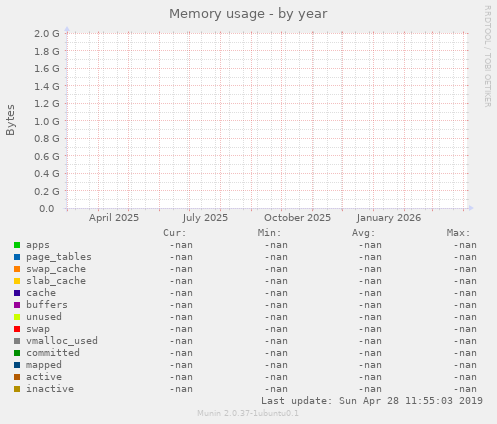Click the 'active' legend label
497x424 pixels.
44,377
